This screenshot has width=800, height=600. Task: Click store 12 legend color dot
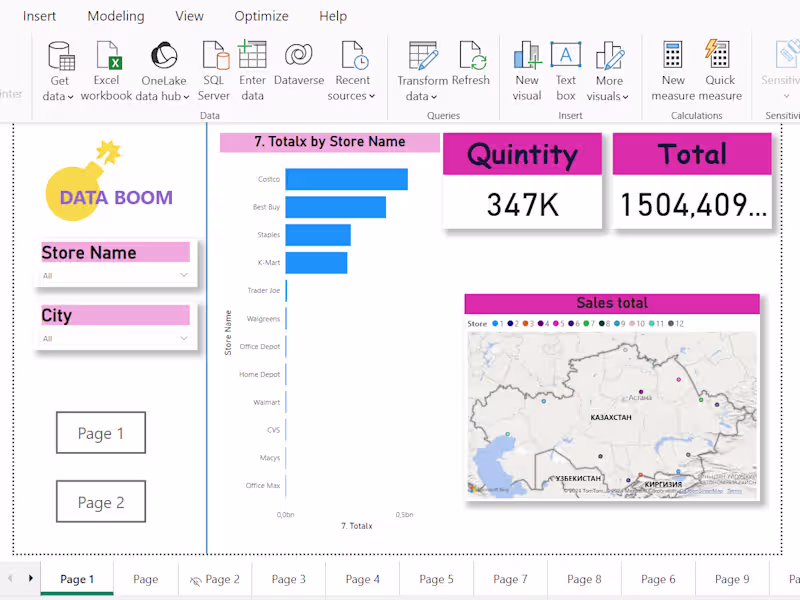pyautogui.click(x=671, y=323)
